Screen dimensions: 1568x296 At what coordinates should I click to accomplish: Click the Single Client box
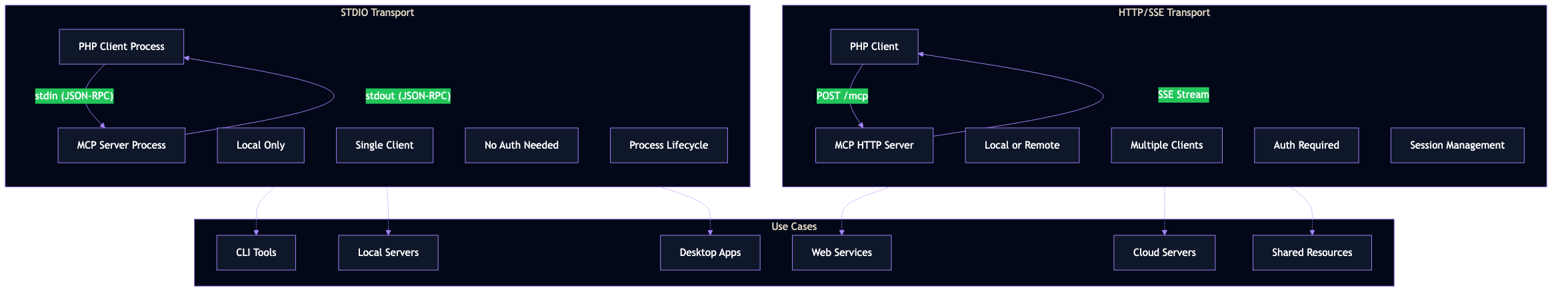[385, 145]
